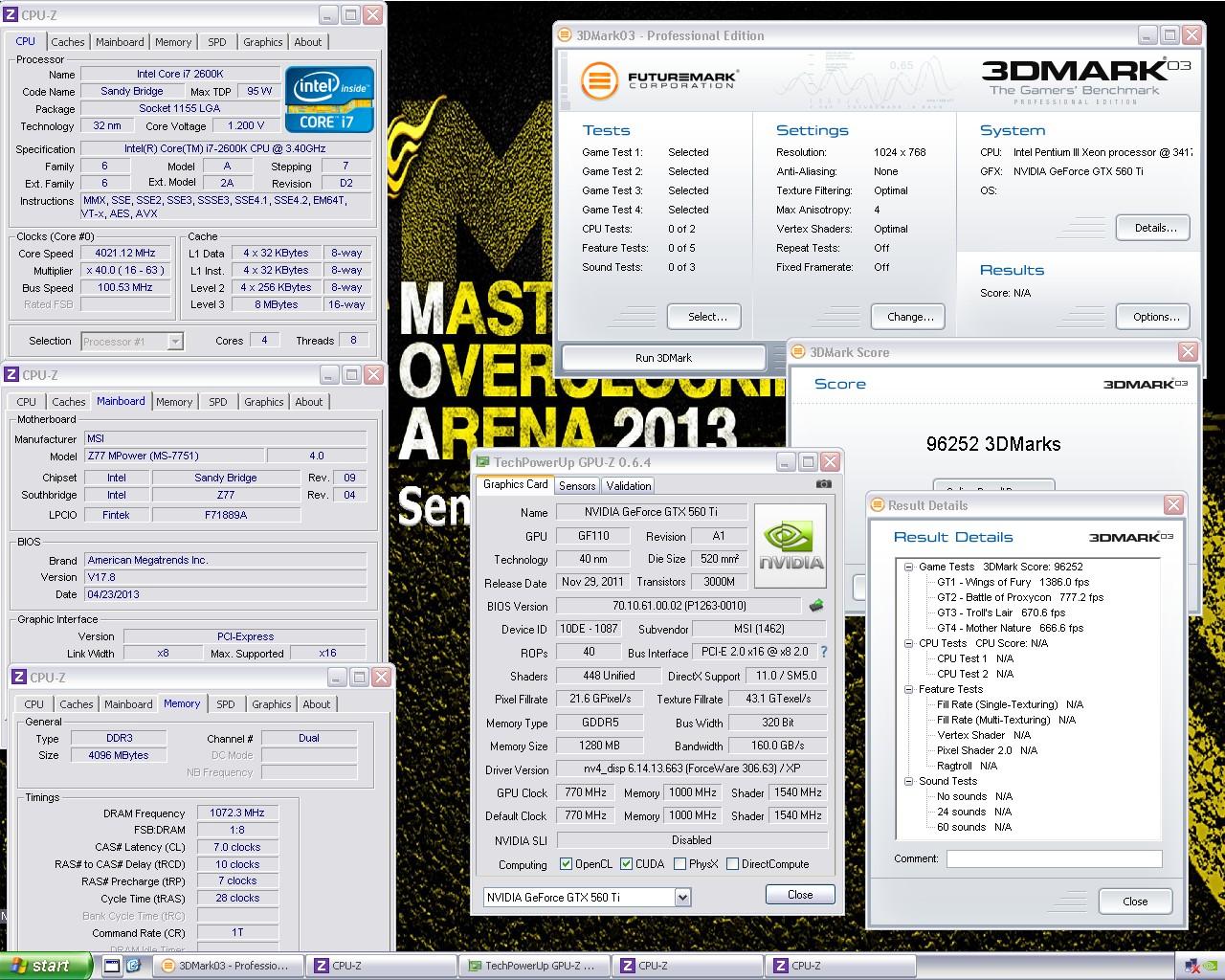
Task: Click the PCI-Express graphic interface version field
Action: (245, 636)
